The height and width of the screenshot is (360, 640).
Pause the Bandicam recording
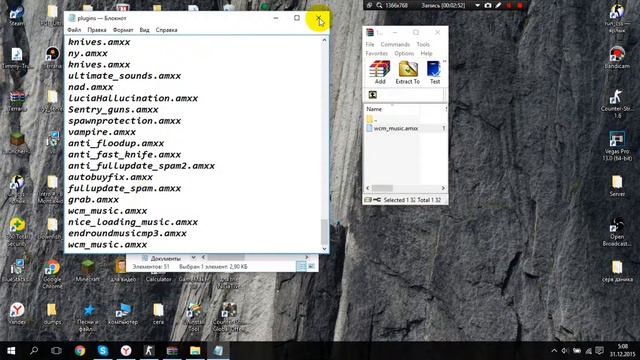coord(509,5)
